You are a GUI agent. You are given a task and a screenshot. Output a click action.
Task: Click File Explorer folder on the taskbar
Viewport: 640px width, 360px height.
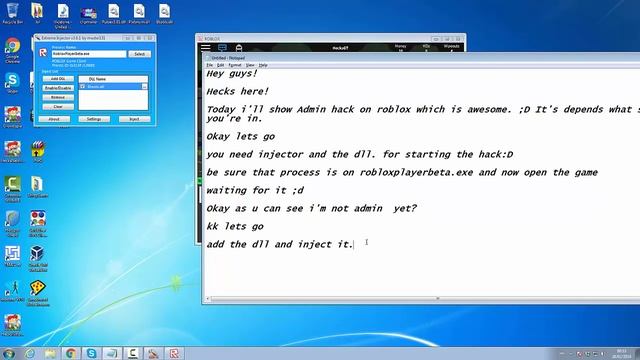(50, 353)
